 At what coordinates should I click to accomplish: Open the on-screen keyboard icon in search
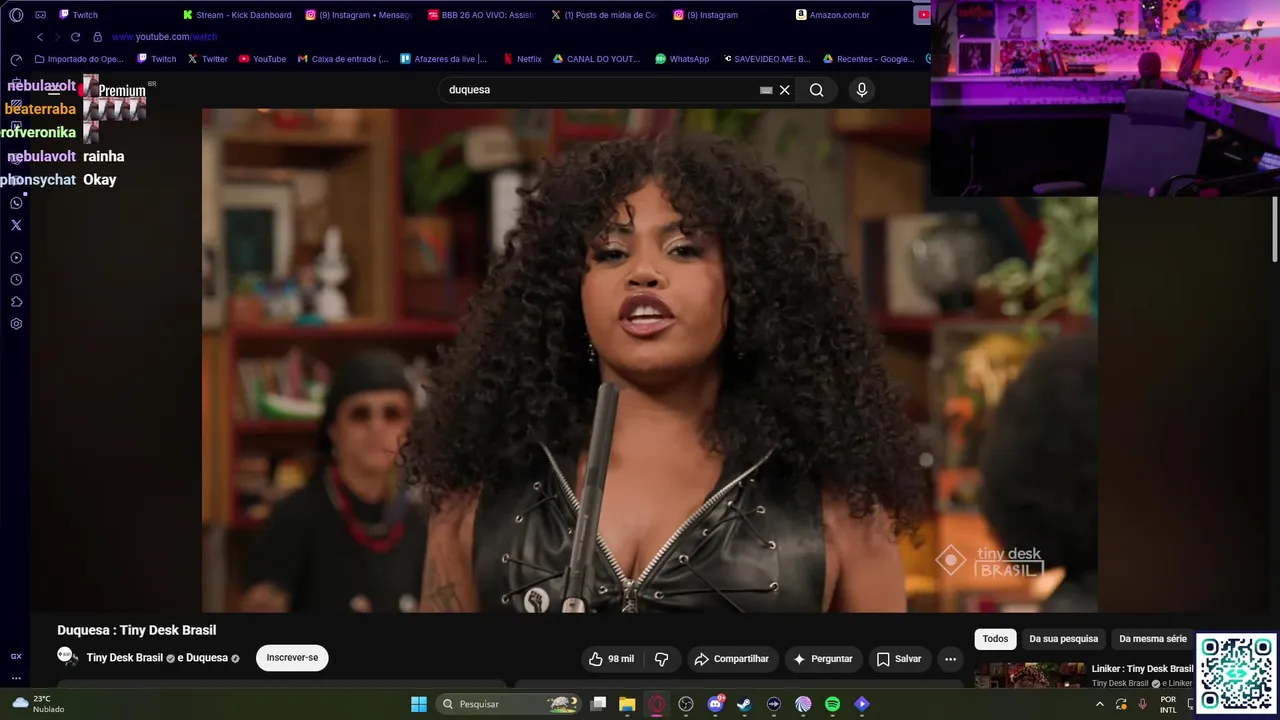pos(766,90)
